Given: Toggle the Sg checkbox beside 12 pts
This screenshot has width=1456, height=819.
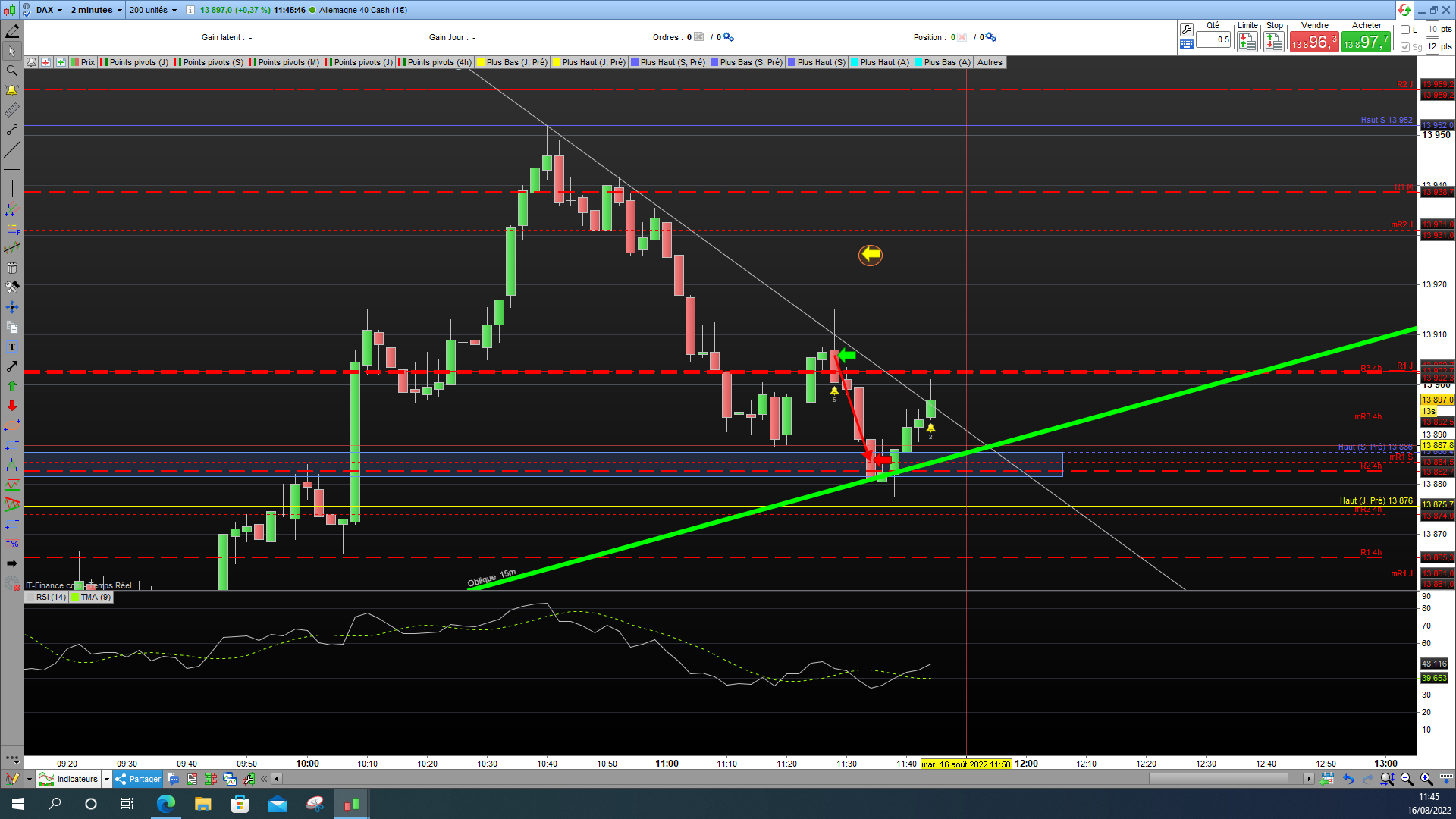Looking at the screenshot, I should [x=1405, y=47].
